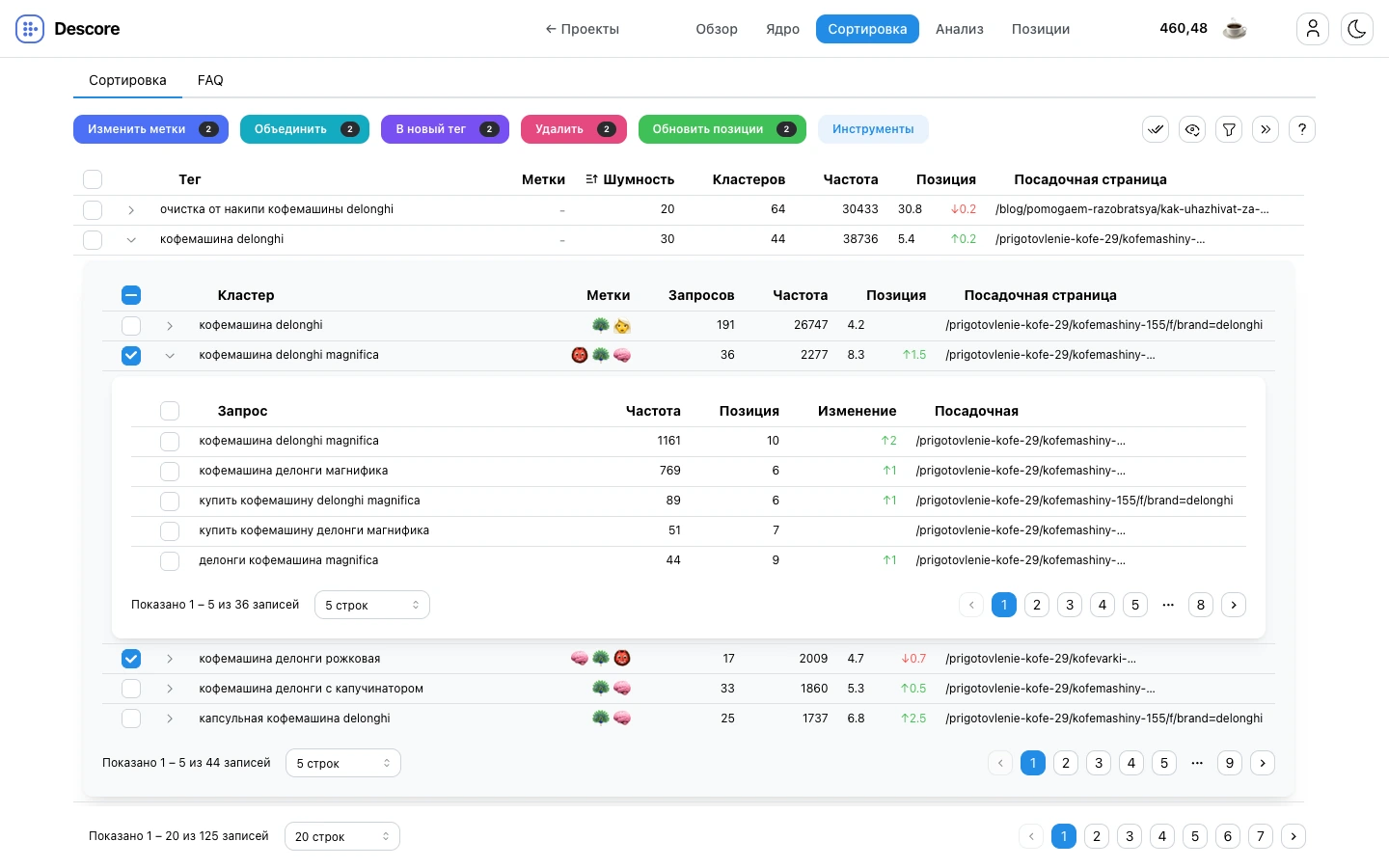Jump to page 9 of cluster records
The image size is (1389, 868).
coord(1230,763)
